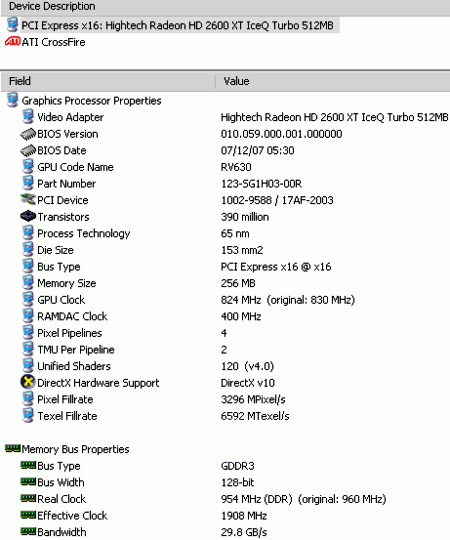
Task: Click the ATI CrossFire logo icon
Action: pyautogui.click(x=12, y=42)
